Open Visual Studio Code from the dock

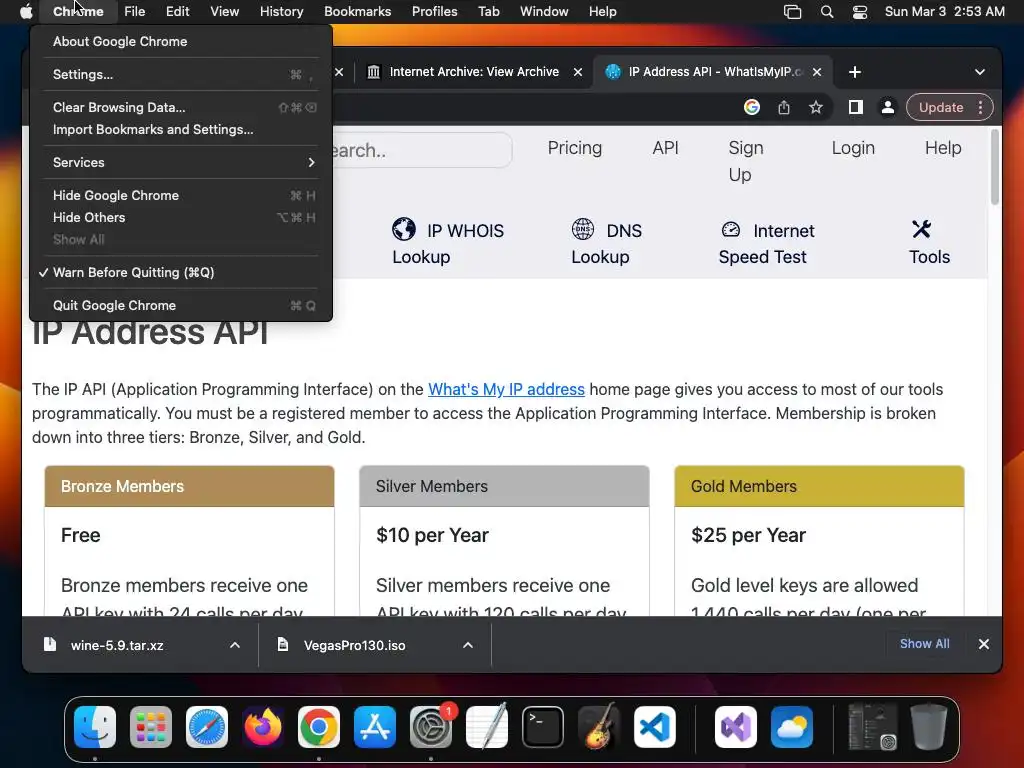(x=655, y=727)
